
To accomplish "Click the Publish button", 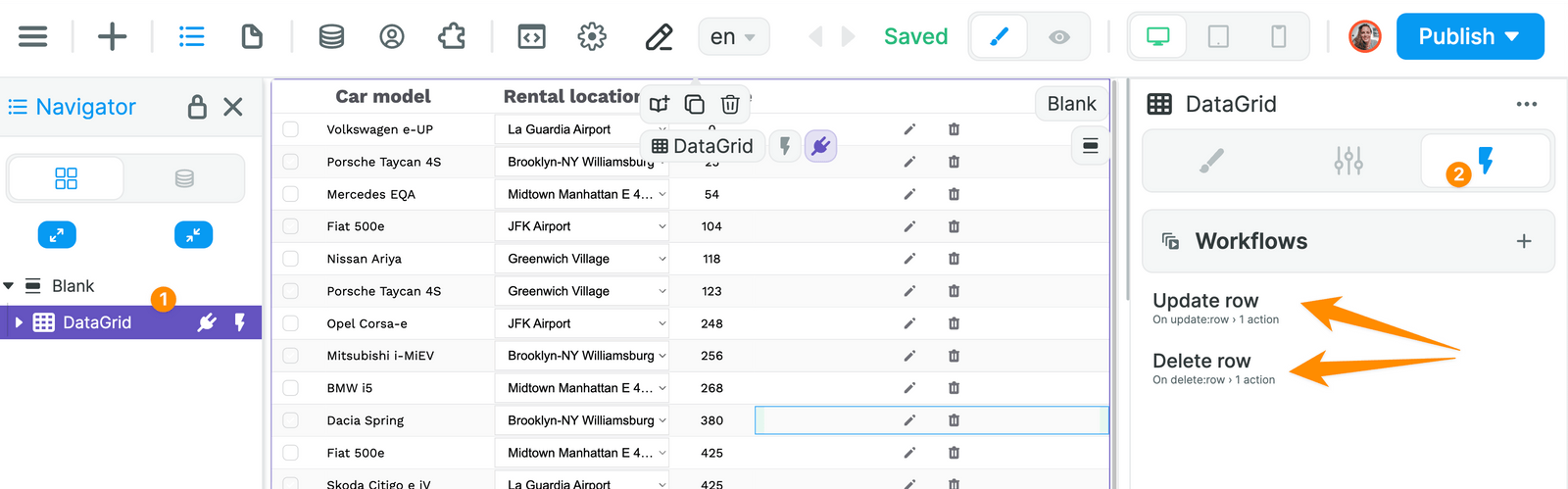I will pos(1470,36).
